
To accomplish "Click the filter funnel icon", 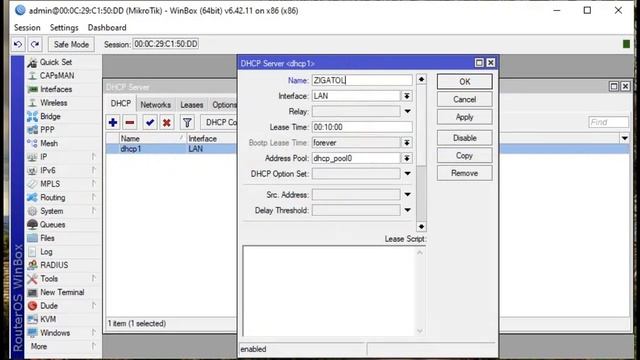I will point(187,122).
